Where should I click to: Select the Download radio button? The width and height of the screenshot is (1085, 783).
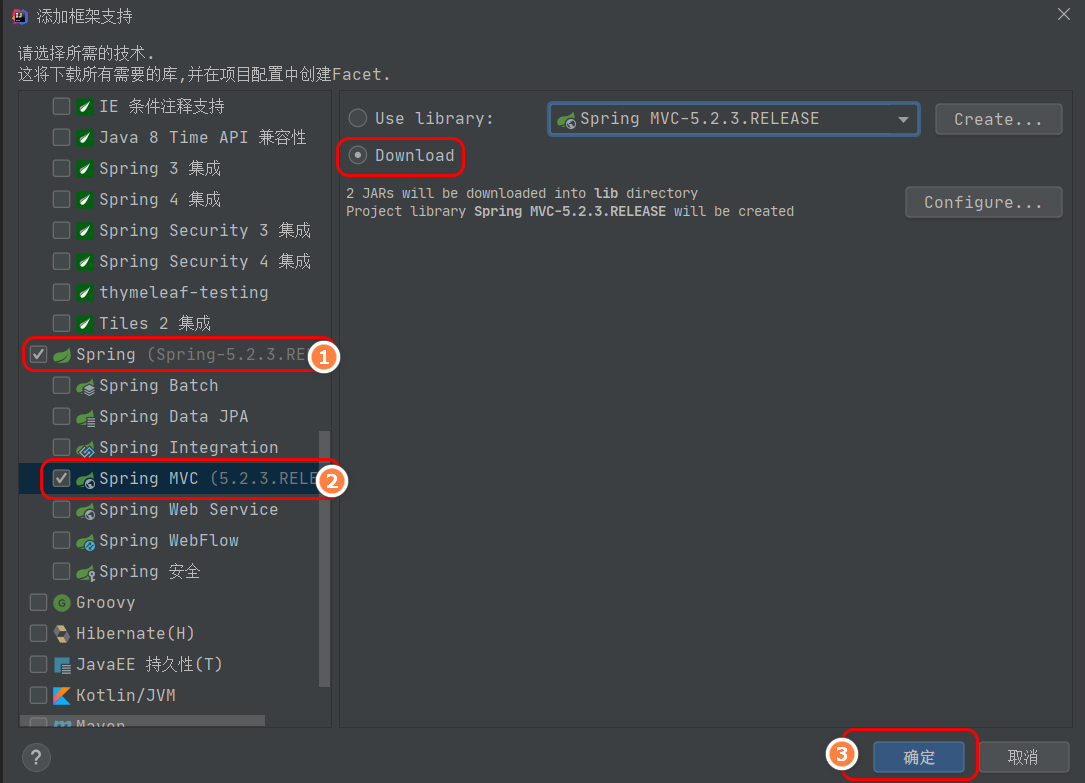pos(358,156)
